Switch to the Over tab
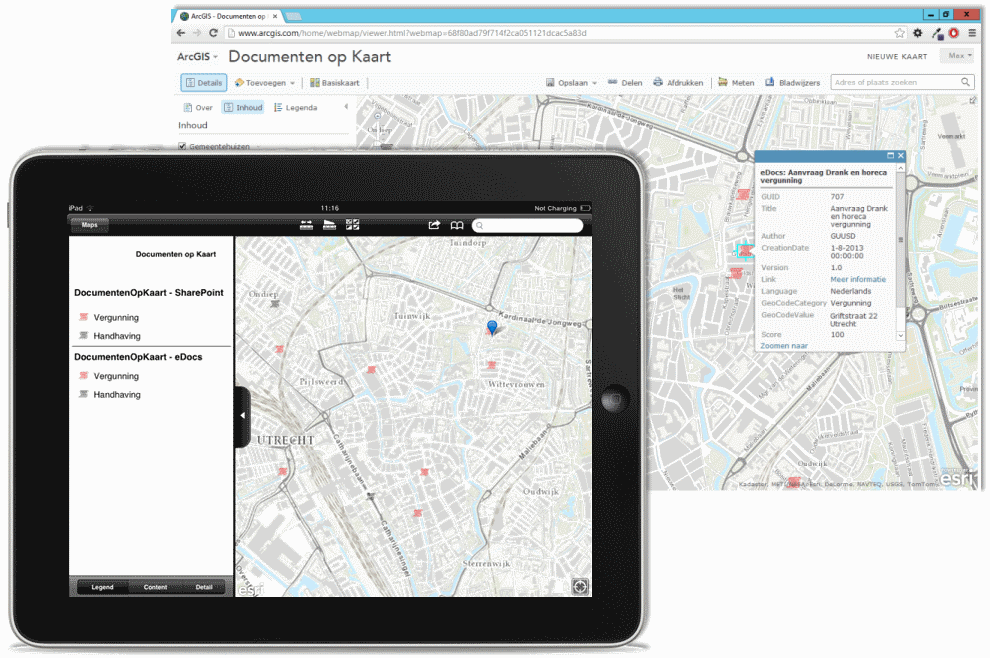The image size is (990, 658). (198, 107)
